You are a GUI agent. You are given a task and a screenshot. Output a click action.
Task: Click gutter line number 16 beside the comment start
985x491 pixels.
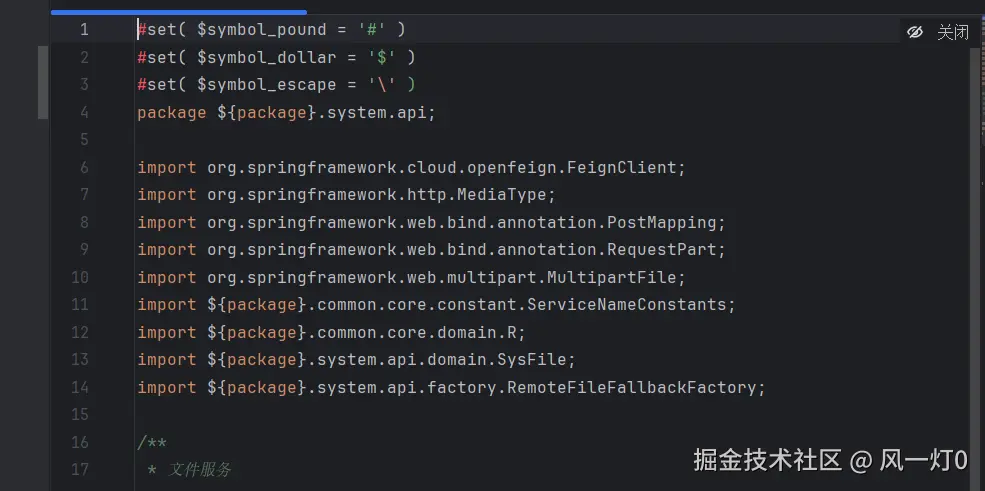pyautogui.click(x=80, y=442)
